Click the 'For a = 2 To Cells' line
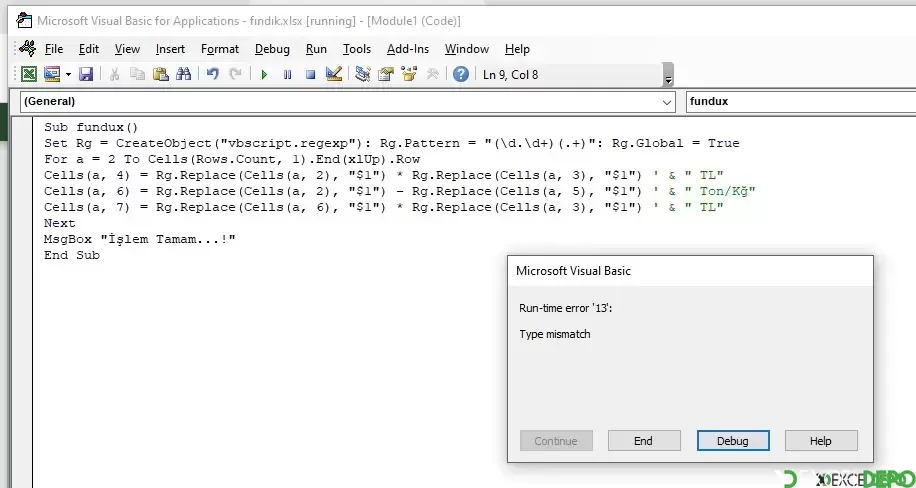This screenshot has height=488, width=916. pos(232,159)
